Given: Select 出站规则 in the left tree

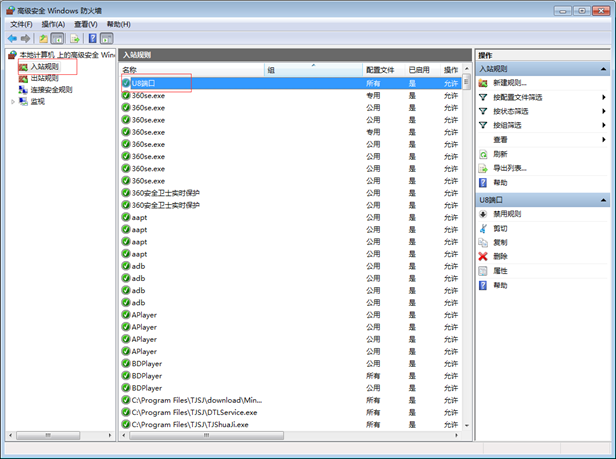Looking at the screenshot, I should (x=44, y=78).
